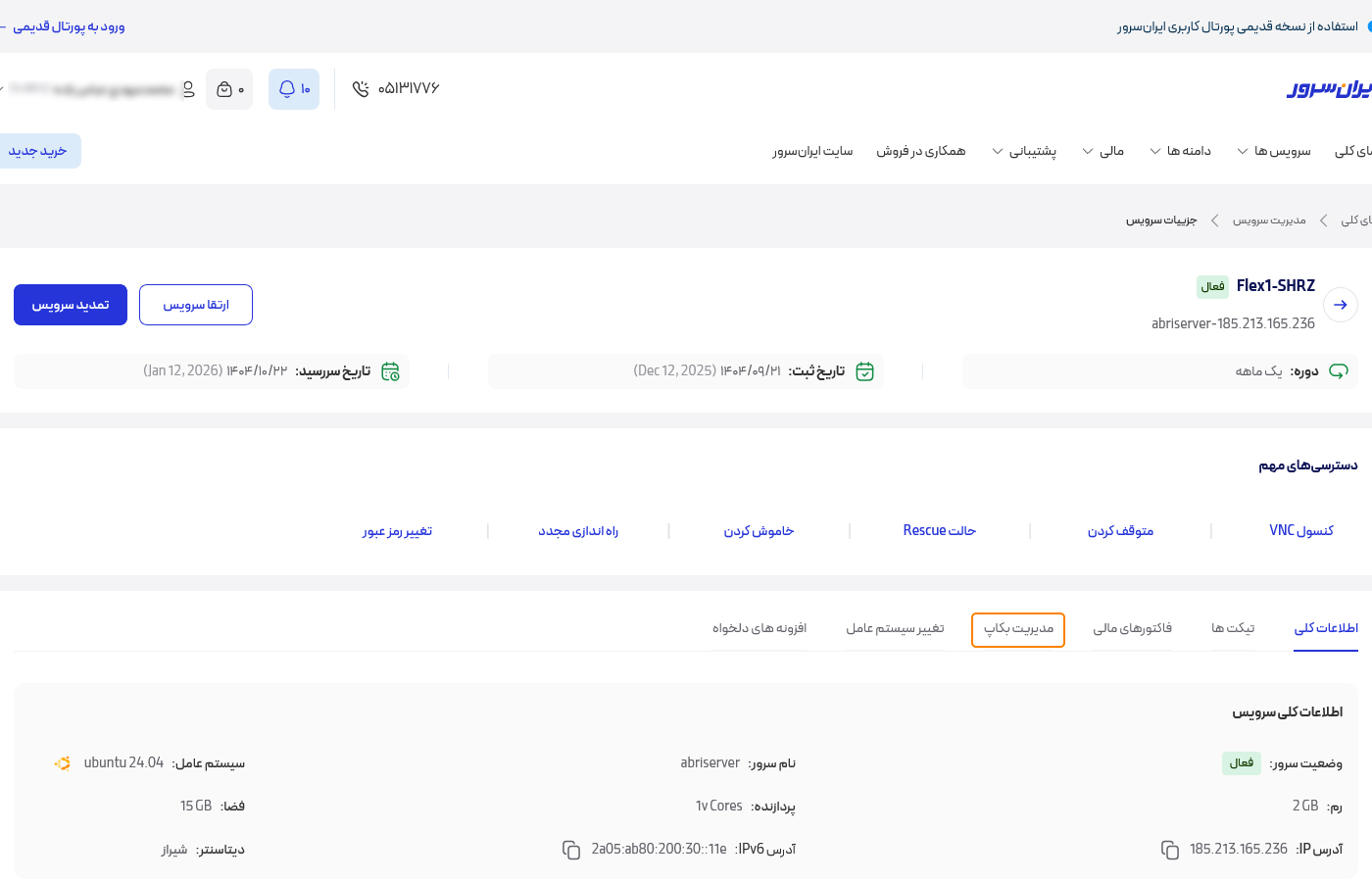
Task: Open the تیکت ها tab
Action: pyautogui.click(x=1233, y=628)
